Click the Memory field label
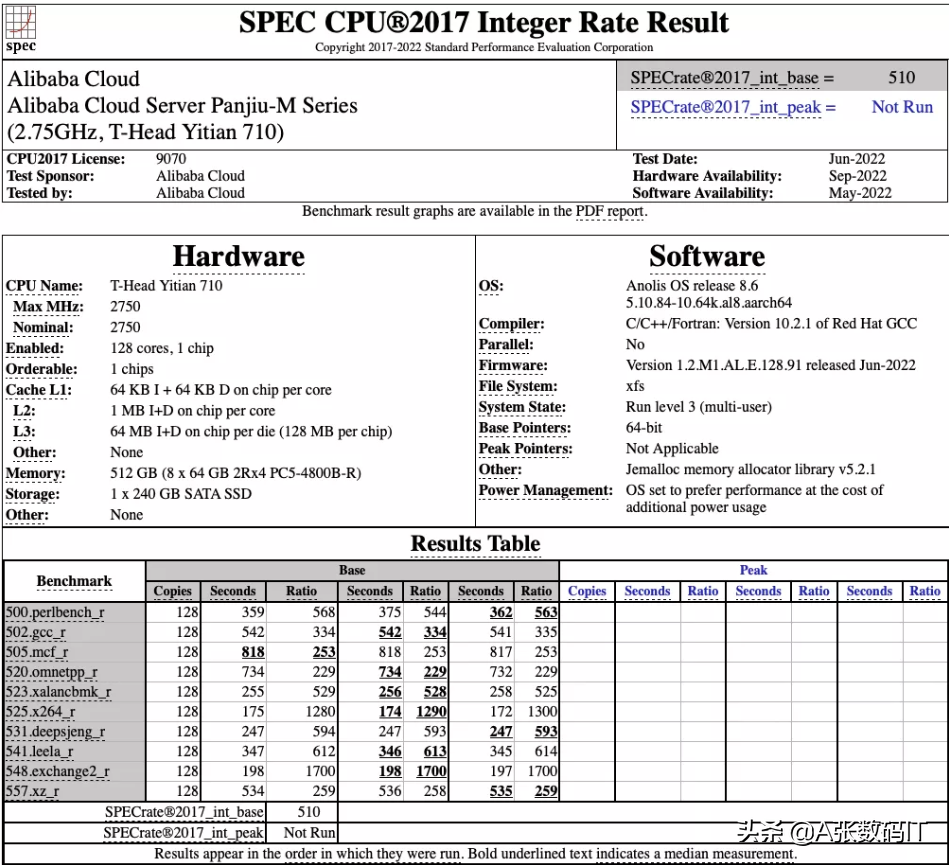949x865 pixels. (36, 473)
